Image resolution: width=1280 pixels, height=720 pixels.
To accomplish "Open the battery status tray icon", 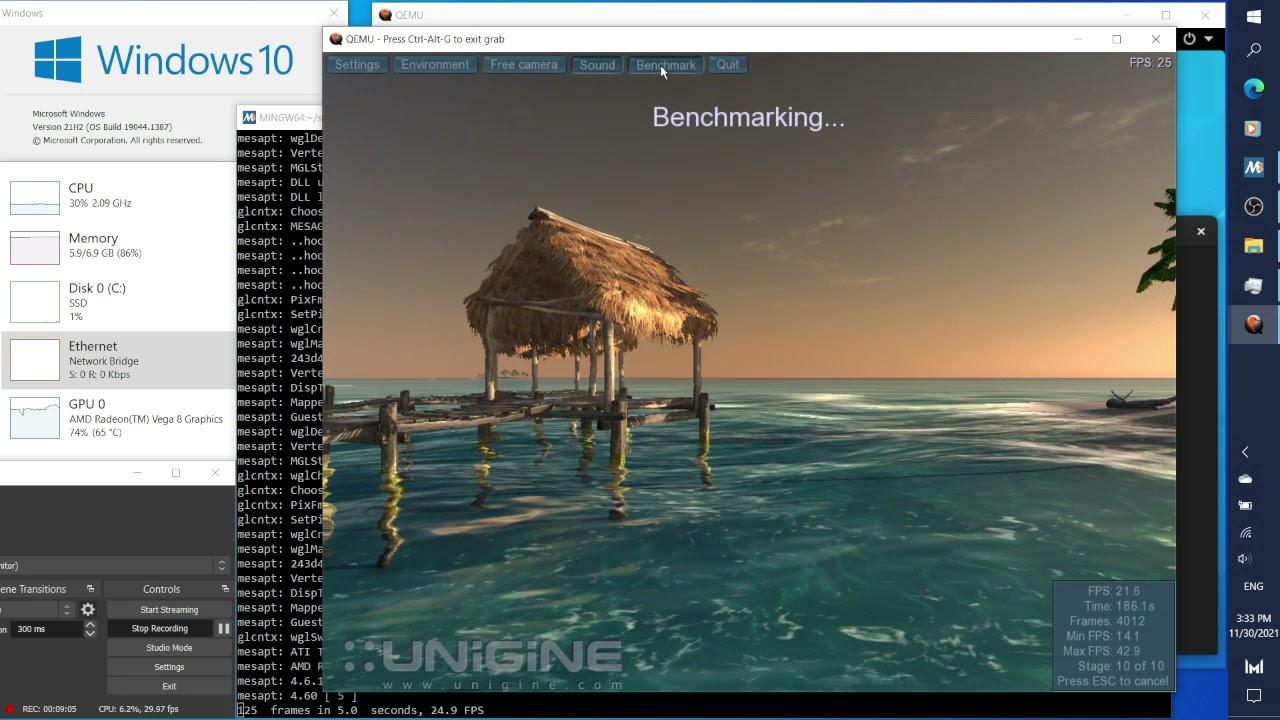I will click(1245, 506).
